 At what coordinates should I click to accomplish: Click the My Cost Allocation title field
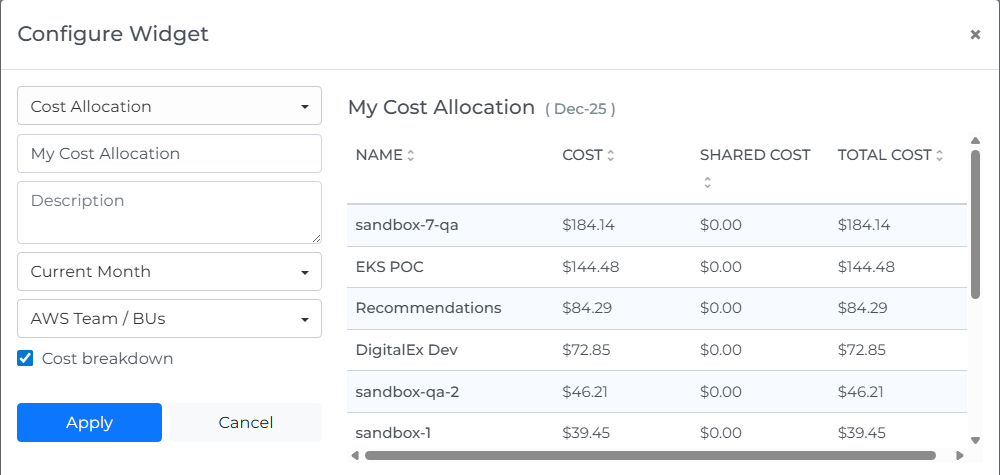[169, 154]
